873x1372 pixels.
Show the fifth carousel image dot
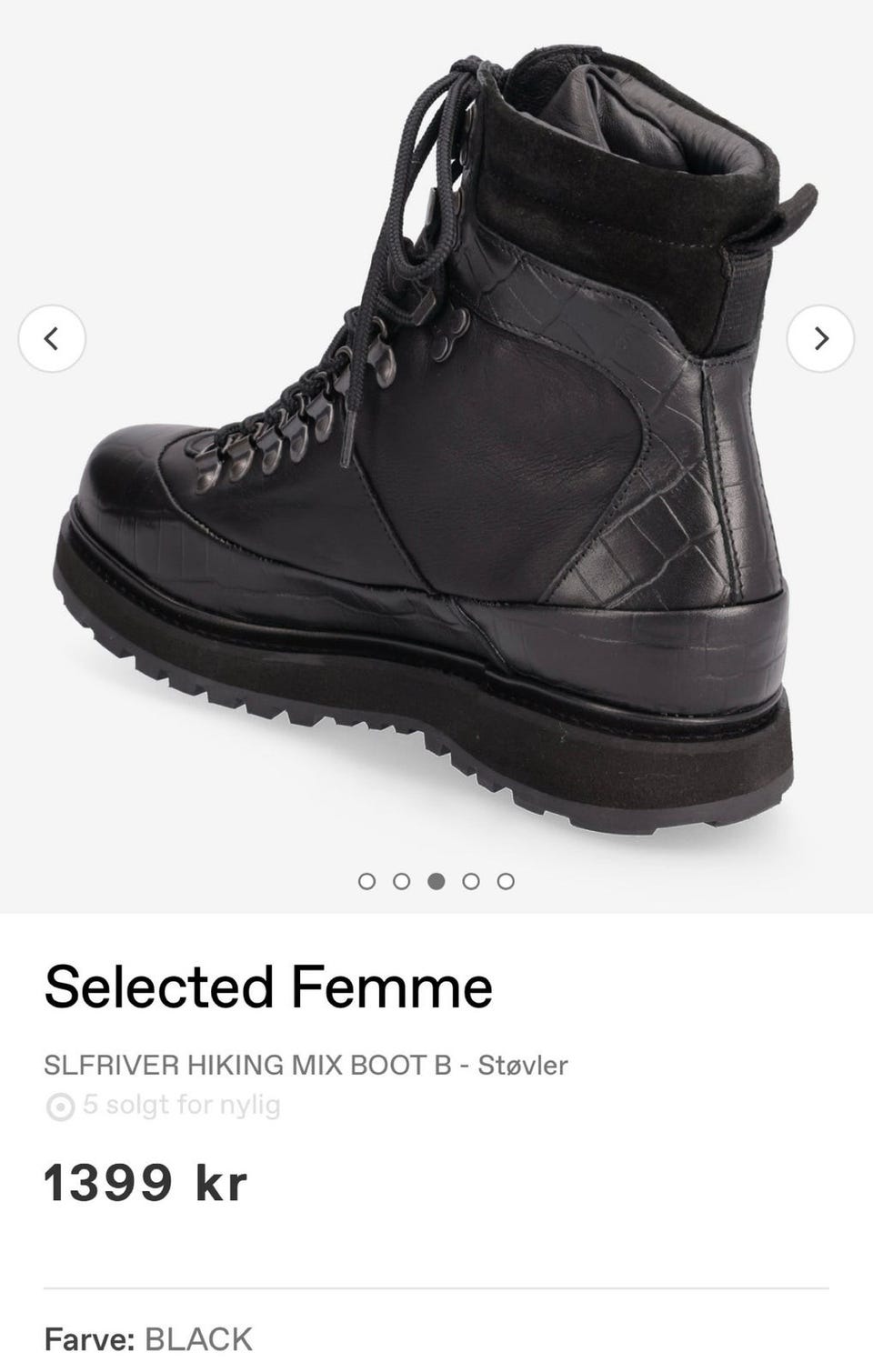(x=506, y=881)
